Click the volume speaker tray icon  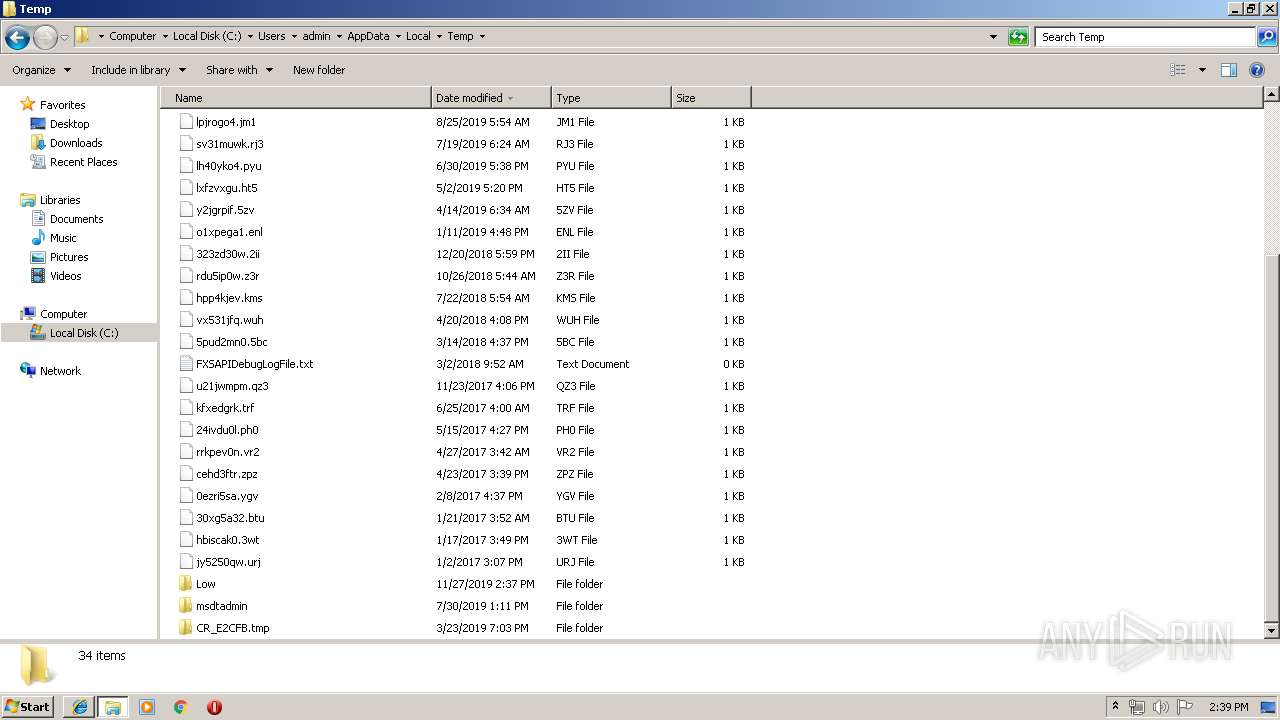click(x=1161, y=707)
